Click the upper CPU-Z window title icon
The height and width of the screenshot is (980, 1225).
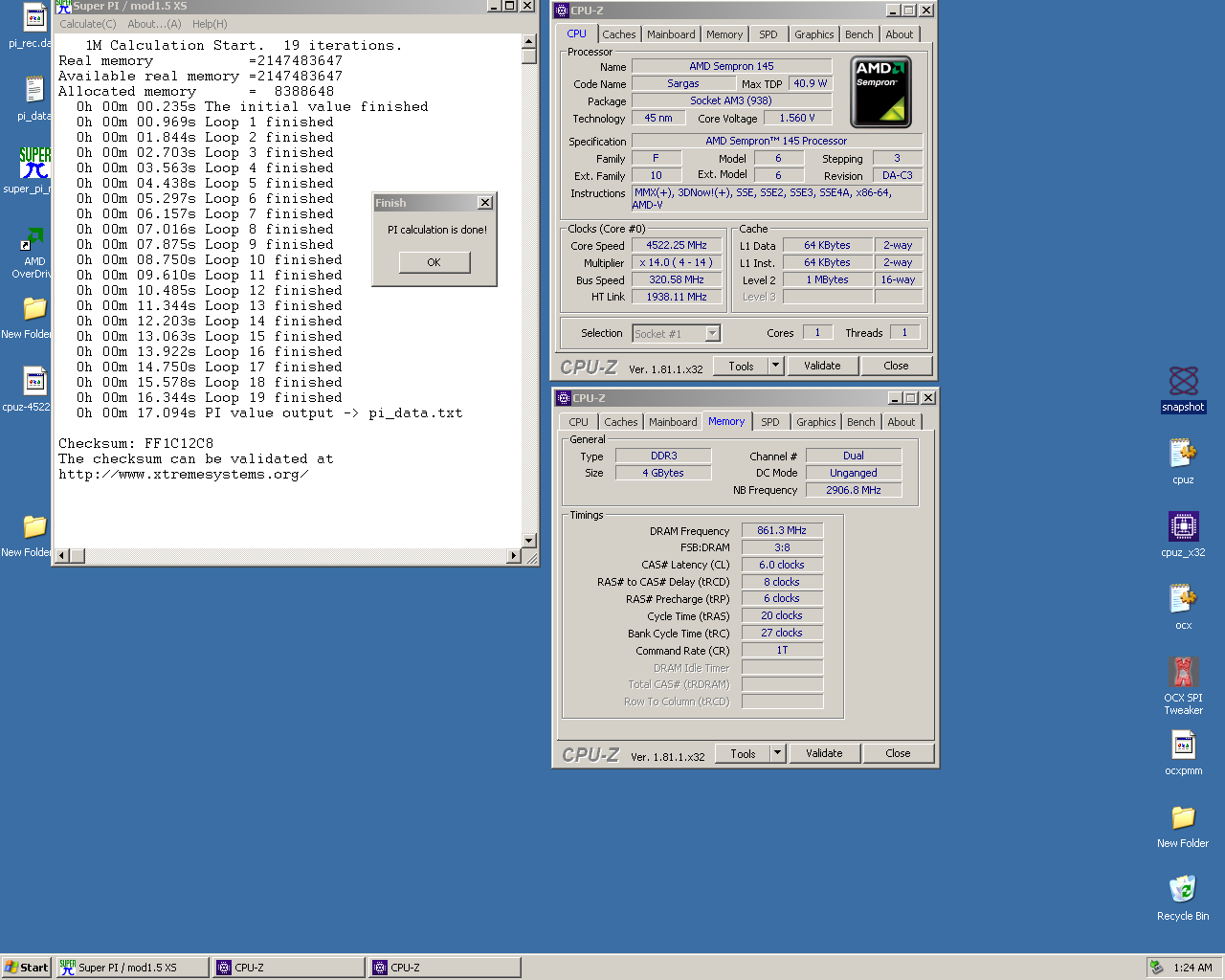pyautogui.click(x=562, y=11)
